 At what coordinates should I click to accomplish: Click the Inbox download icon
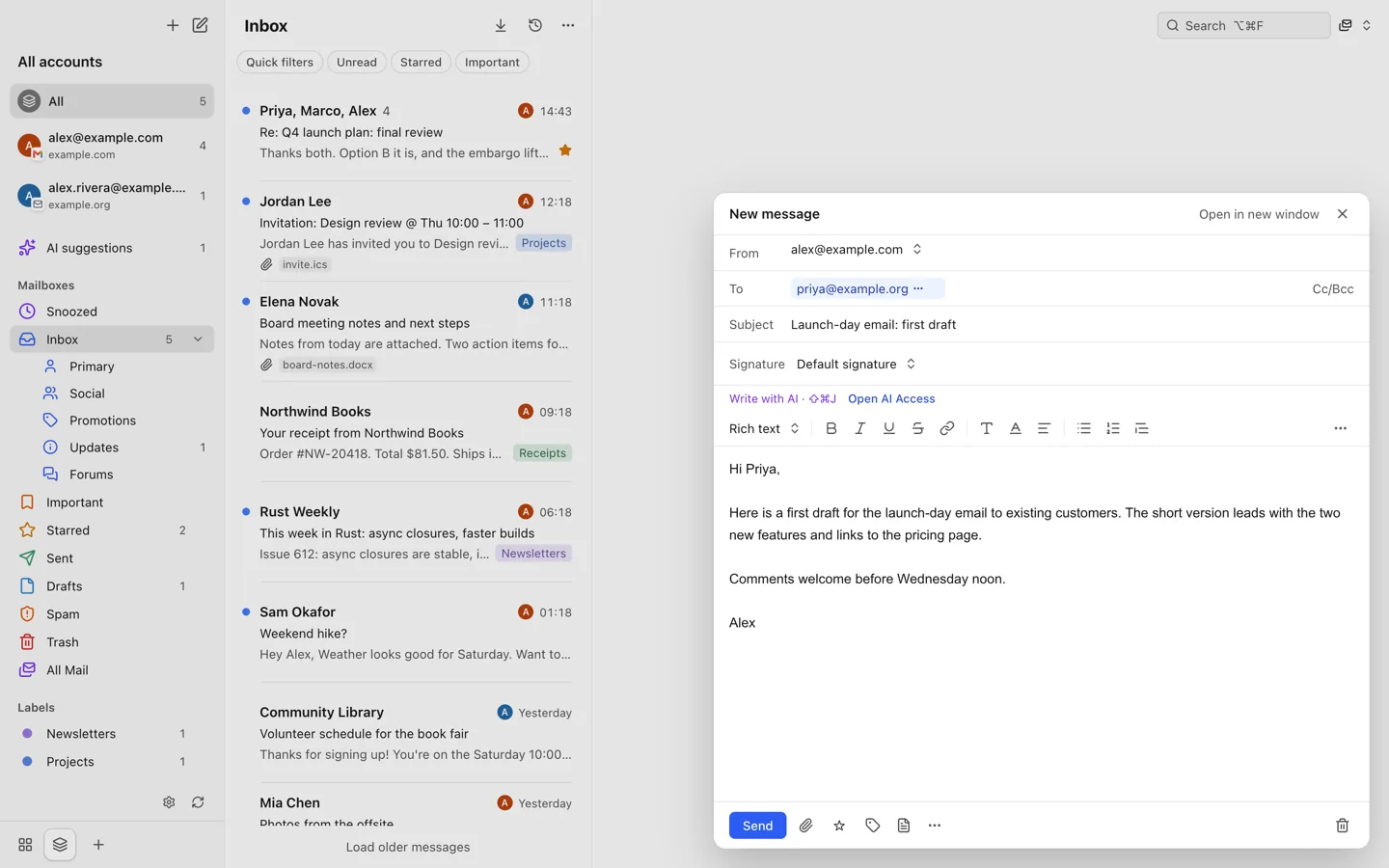coord(501,26)
